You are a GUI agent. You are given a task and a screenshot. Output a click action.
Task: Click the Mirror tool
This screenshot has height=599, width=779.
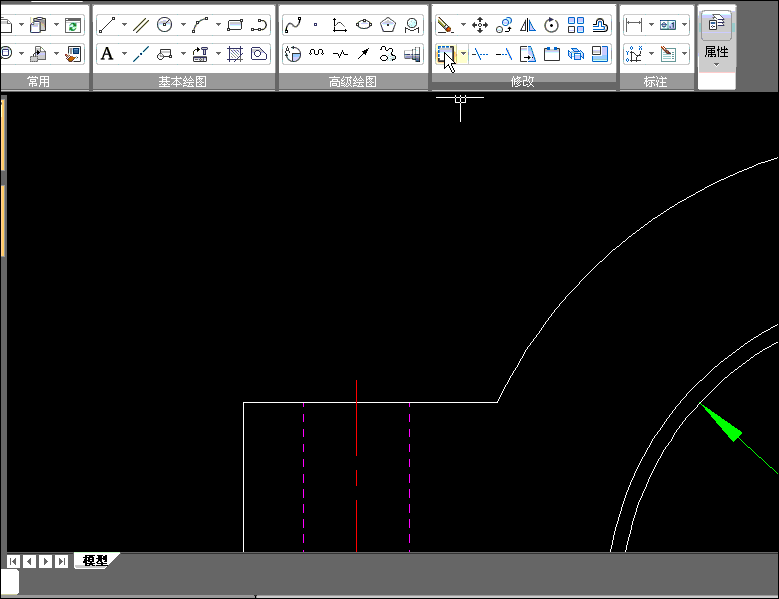tap(528, 25)
